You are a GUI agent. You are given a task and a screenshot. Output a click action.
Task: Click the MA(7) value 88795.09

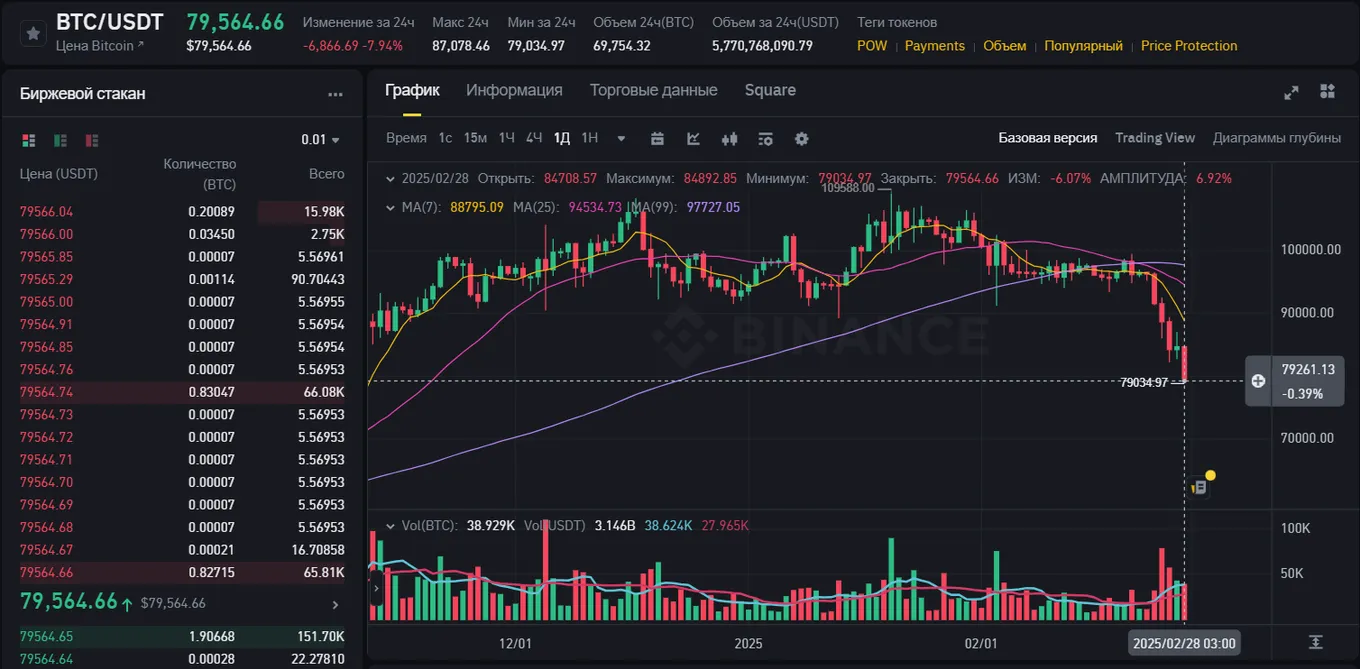(476, 207)
